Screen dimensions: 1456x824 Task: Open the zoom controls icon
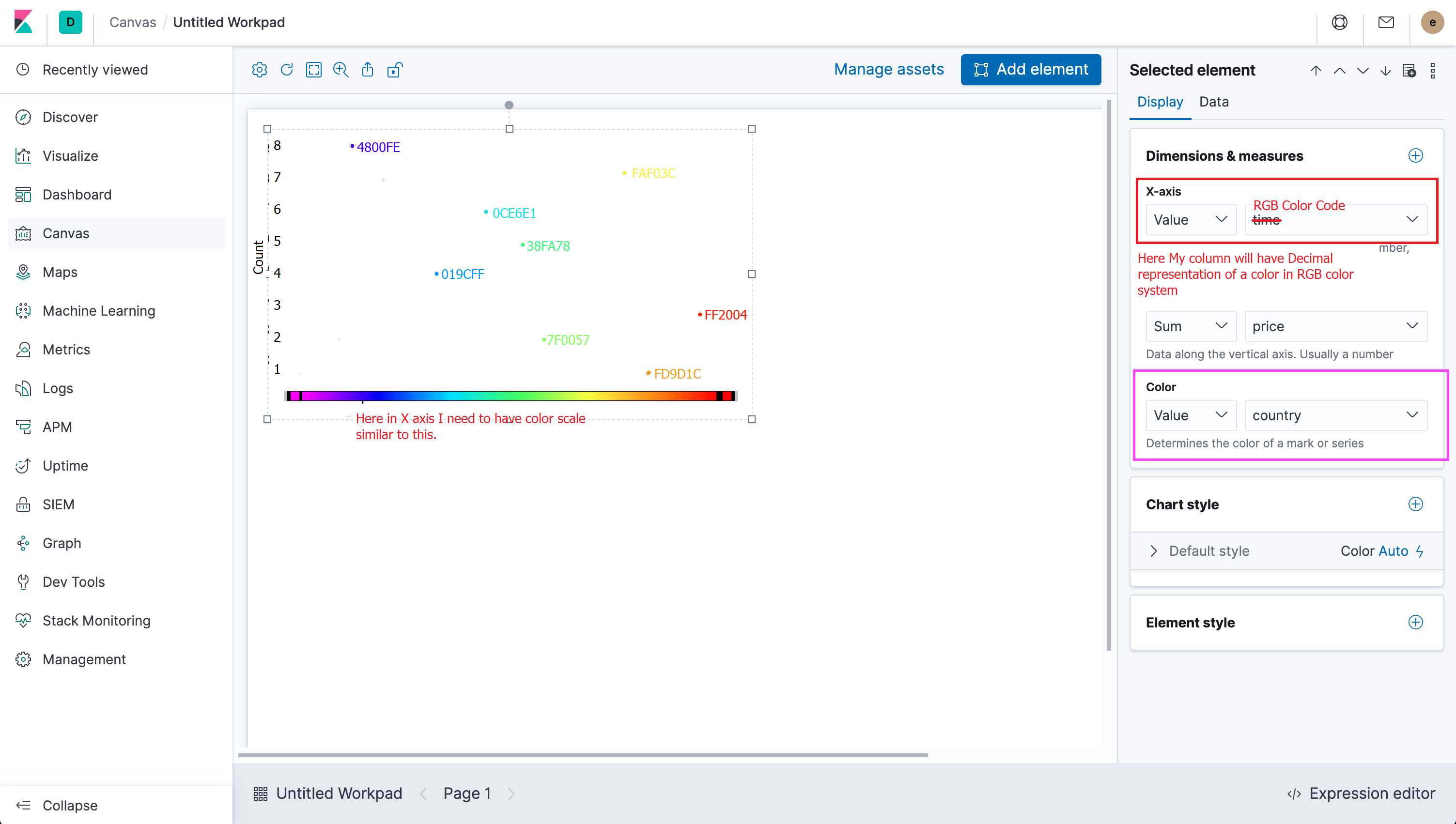point(340,70)
